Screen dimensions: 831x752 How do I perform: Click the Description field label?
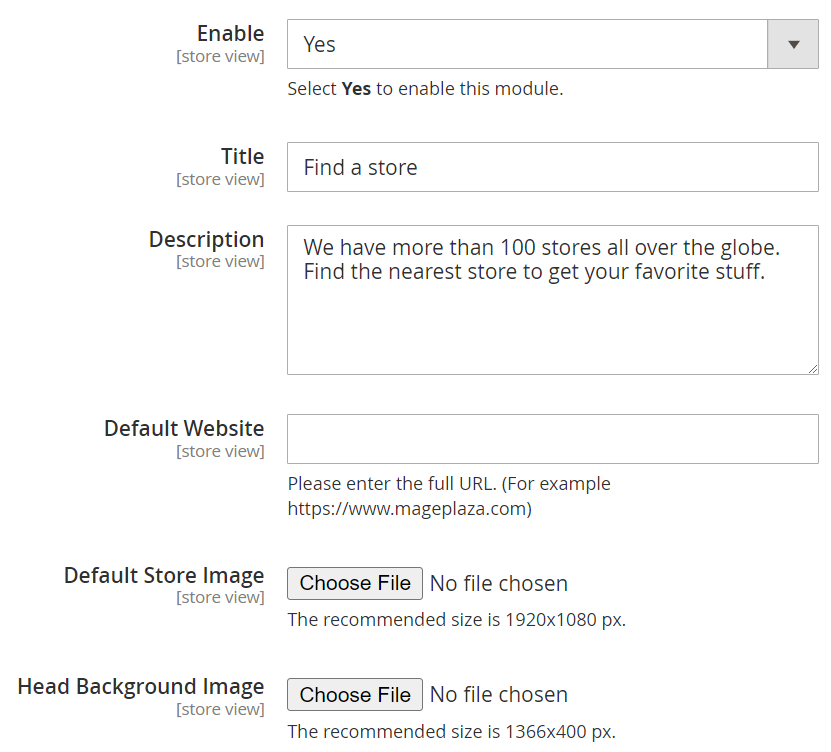click(206, 240)
